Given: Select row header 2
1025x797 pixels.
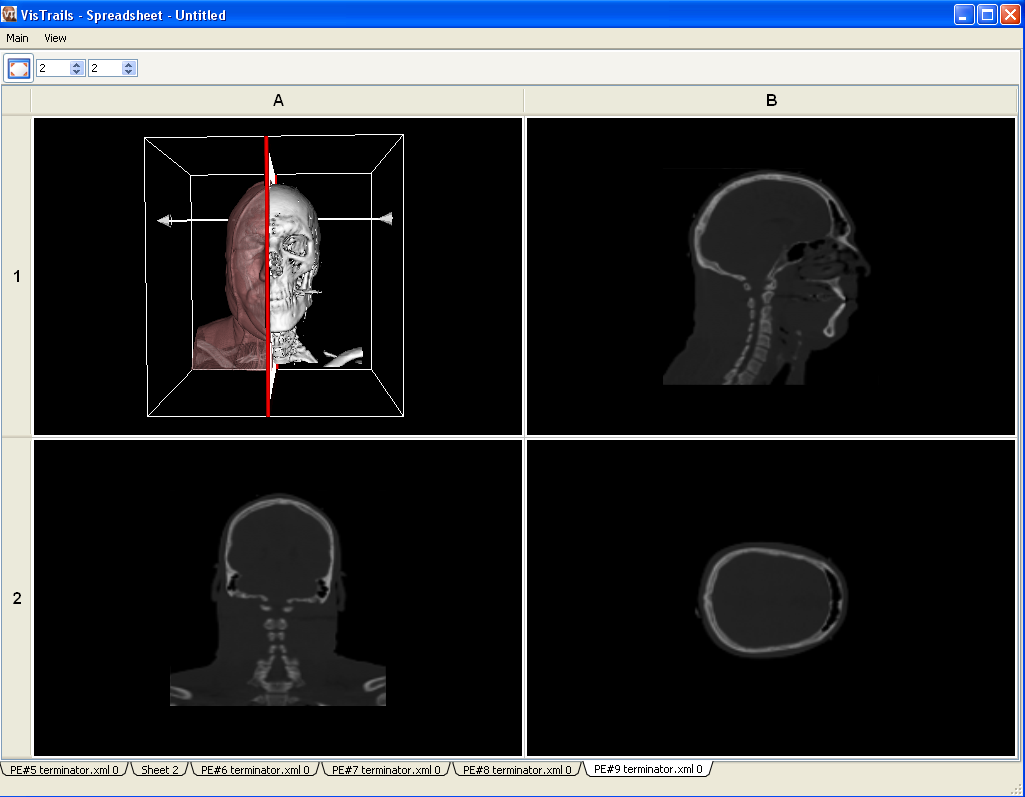Looking at the screenshot, I should tap(16, 598).
